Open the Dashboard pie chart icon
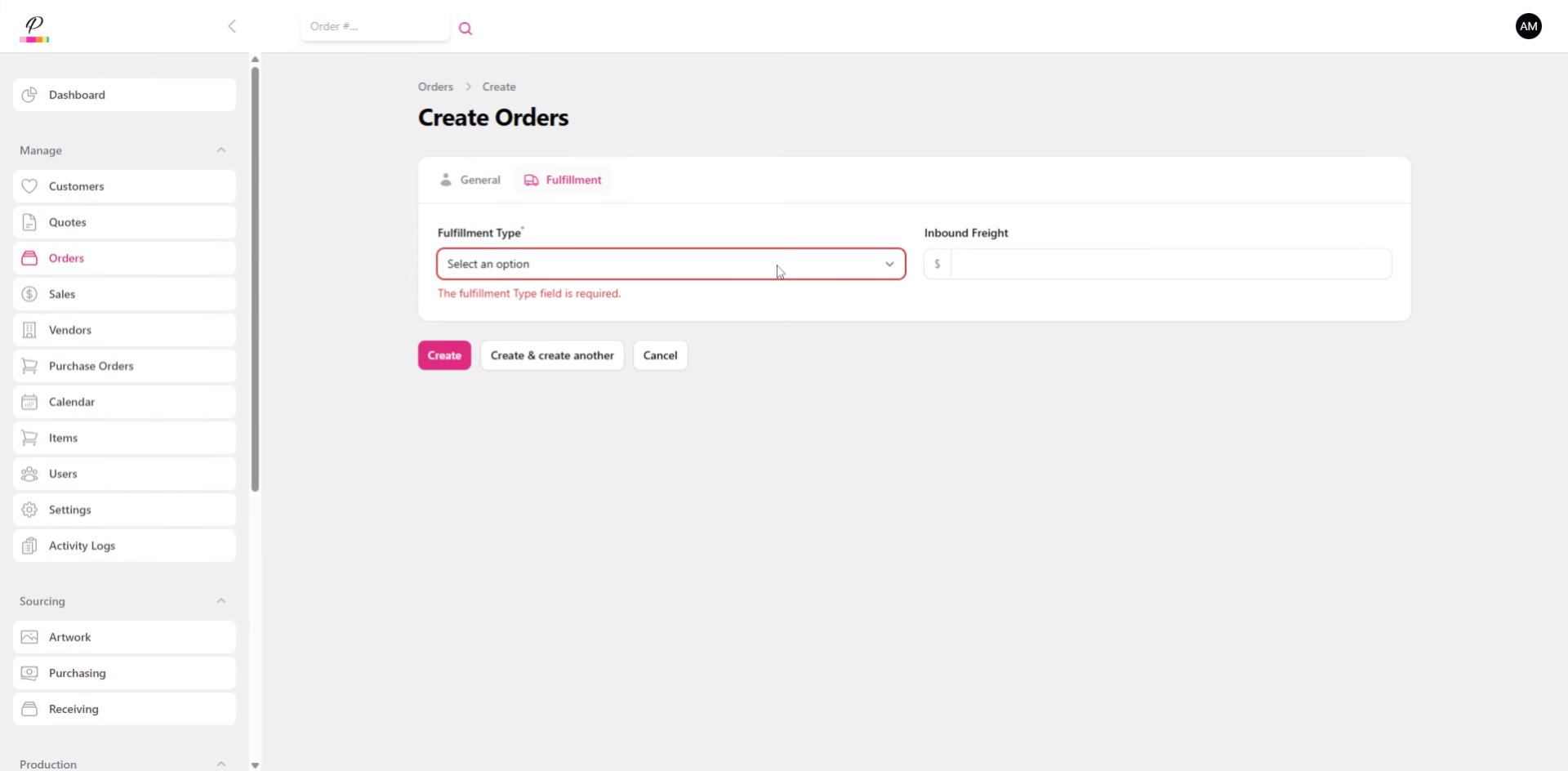The height and width of the screenshot is (771, 1568). tap(29, 95)
